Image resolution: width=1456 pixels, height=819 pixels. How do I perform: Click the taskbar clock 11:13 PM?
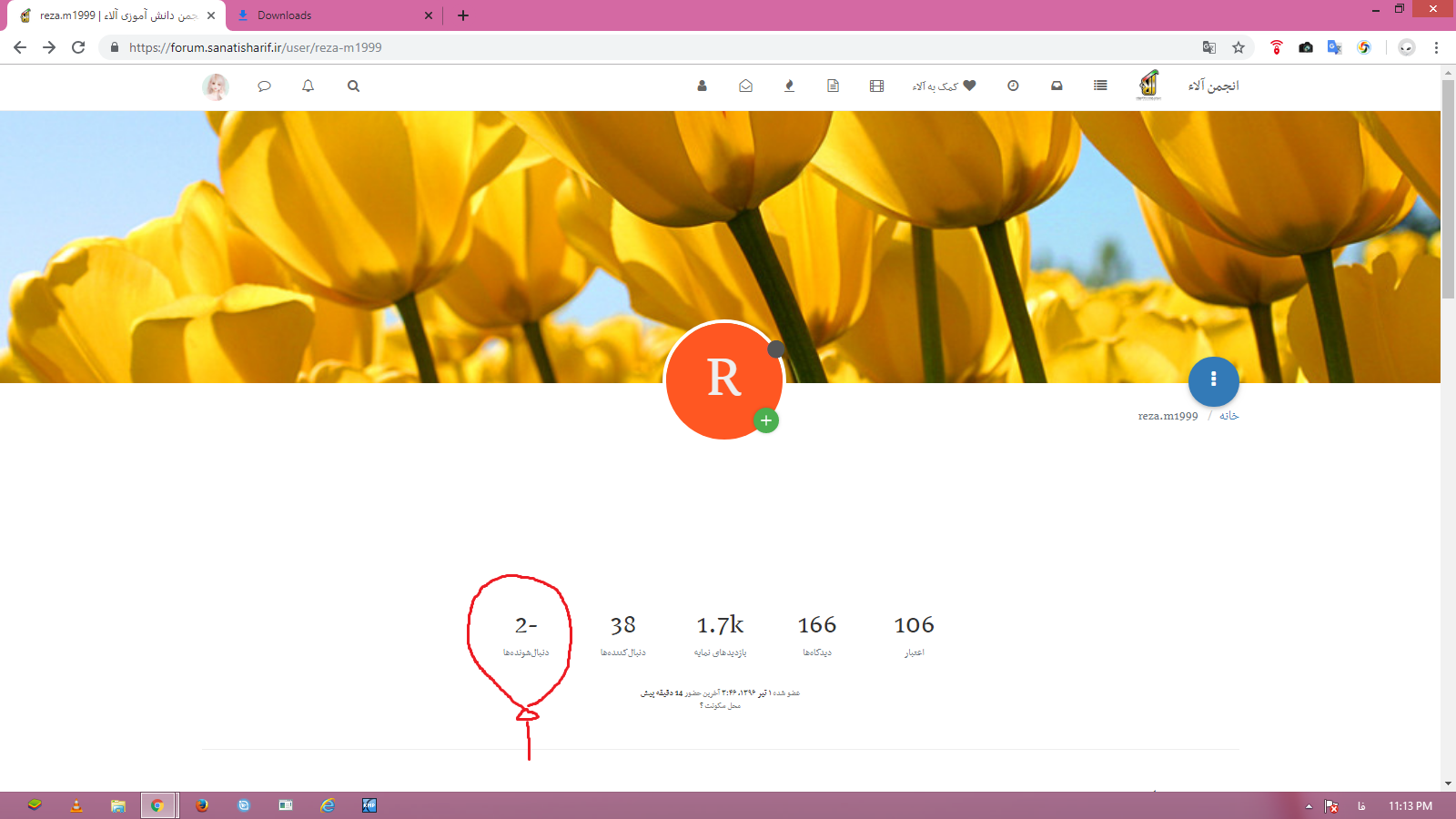[1410, 806]
